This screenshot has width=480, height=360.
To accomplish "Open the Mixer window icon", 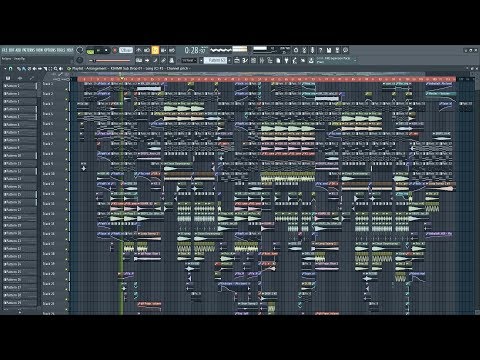I will pyautogui.click(x=262, y=60).
